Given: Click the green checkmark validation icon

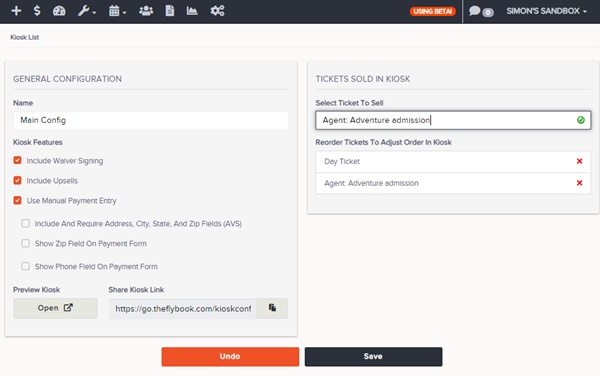Looking at the screenshot, I should pos(580,120).
